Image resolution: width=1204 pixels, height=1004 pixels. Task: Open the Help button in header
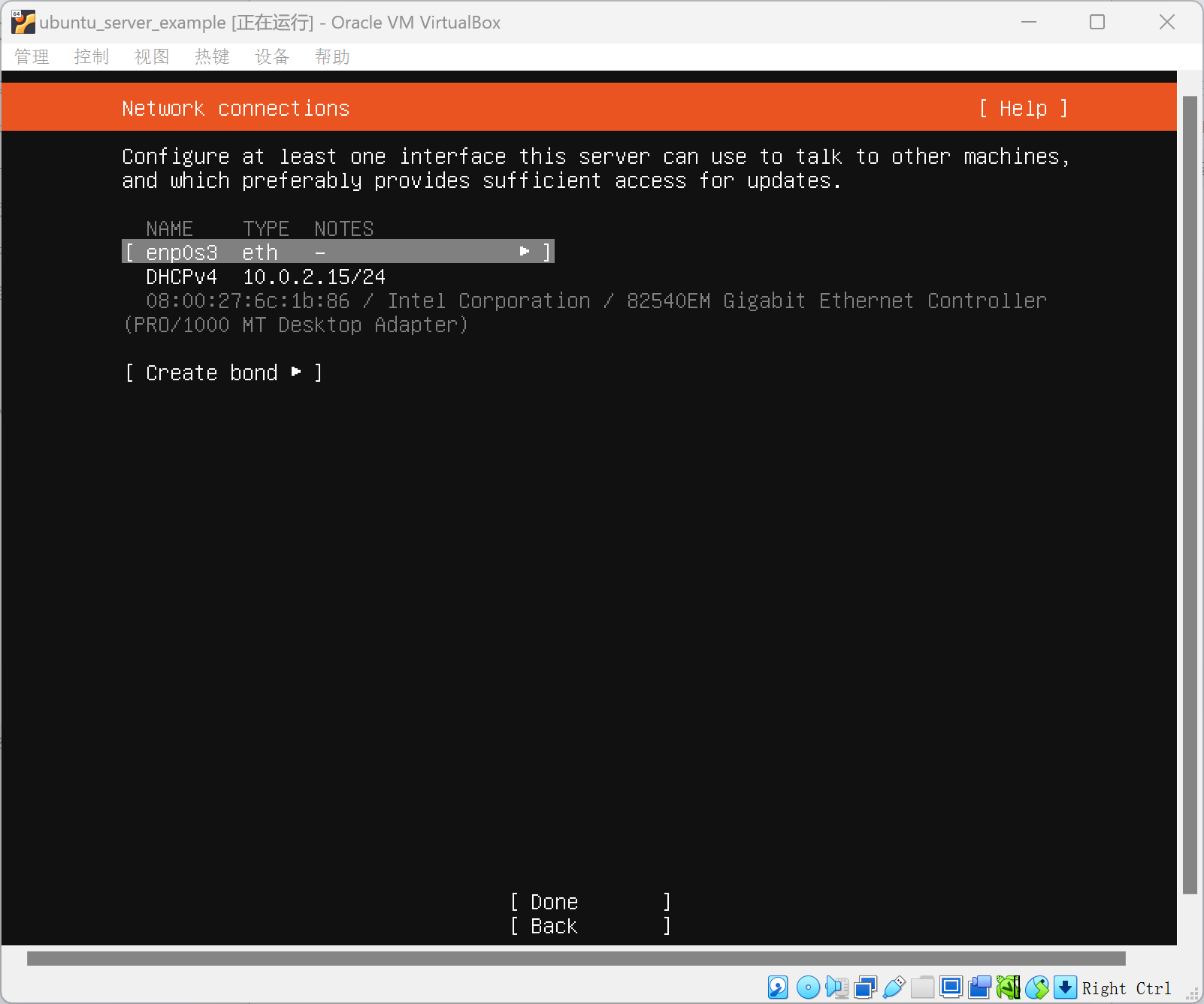[x=1023, y=108]
